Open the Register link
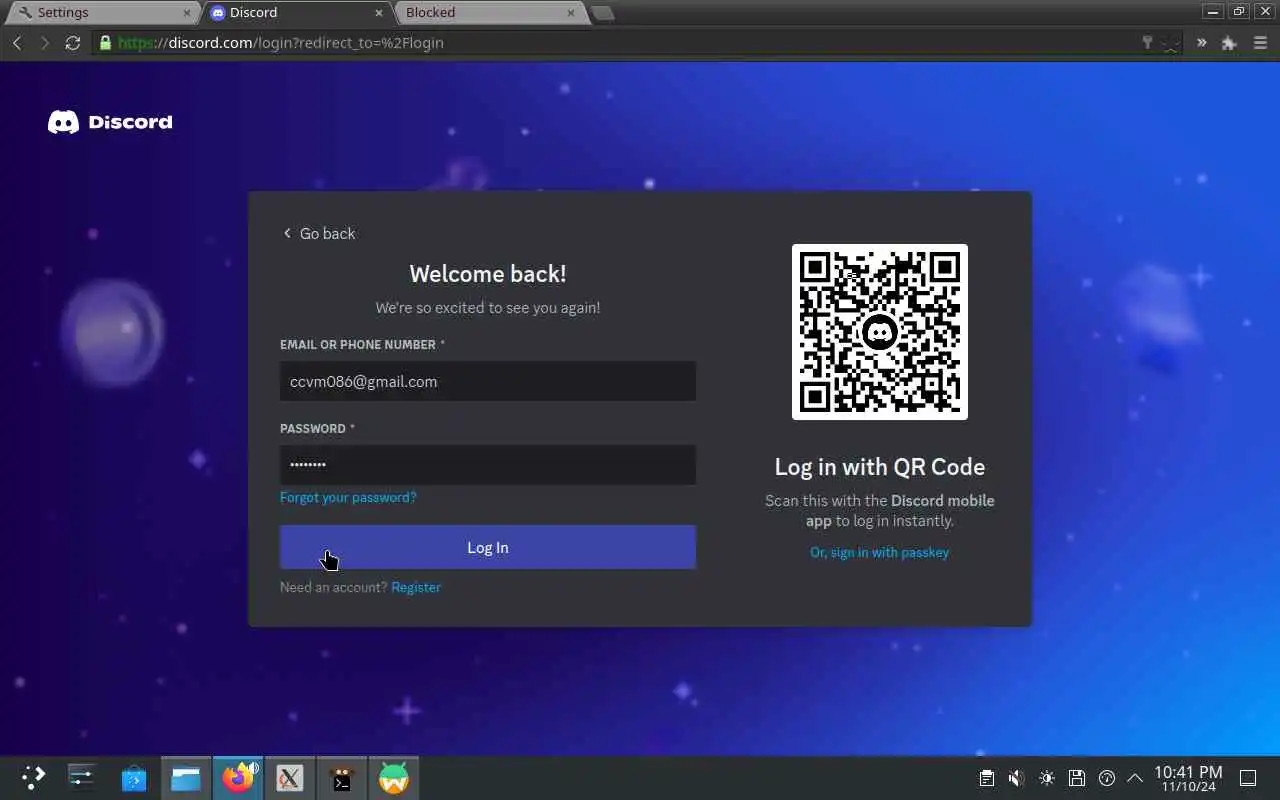The width and height of the screenshot is (1280, 800). pyautogui.click(x=416, y=587)
